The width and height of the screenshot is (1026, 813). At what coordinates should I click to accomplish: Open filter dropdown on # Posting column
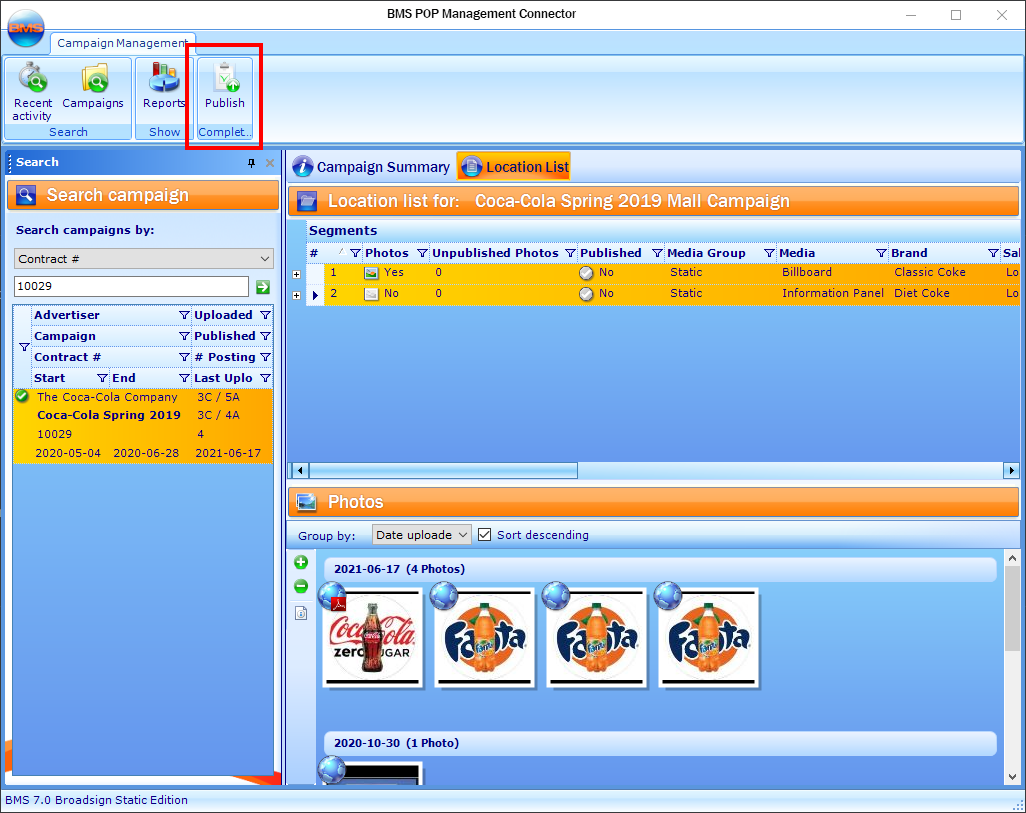(266, 357)
